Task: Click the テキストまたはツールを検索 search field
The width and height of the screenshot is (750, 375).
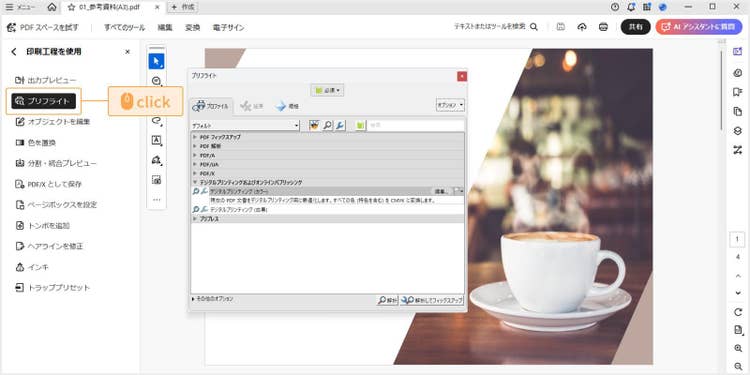Action: pyautogui.click(x=496, y=27)
